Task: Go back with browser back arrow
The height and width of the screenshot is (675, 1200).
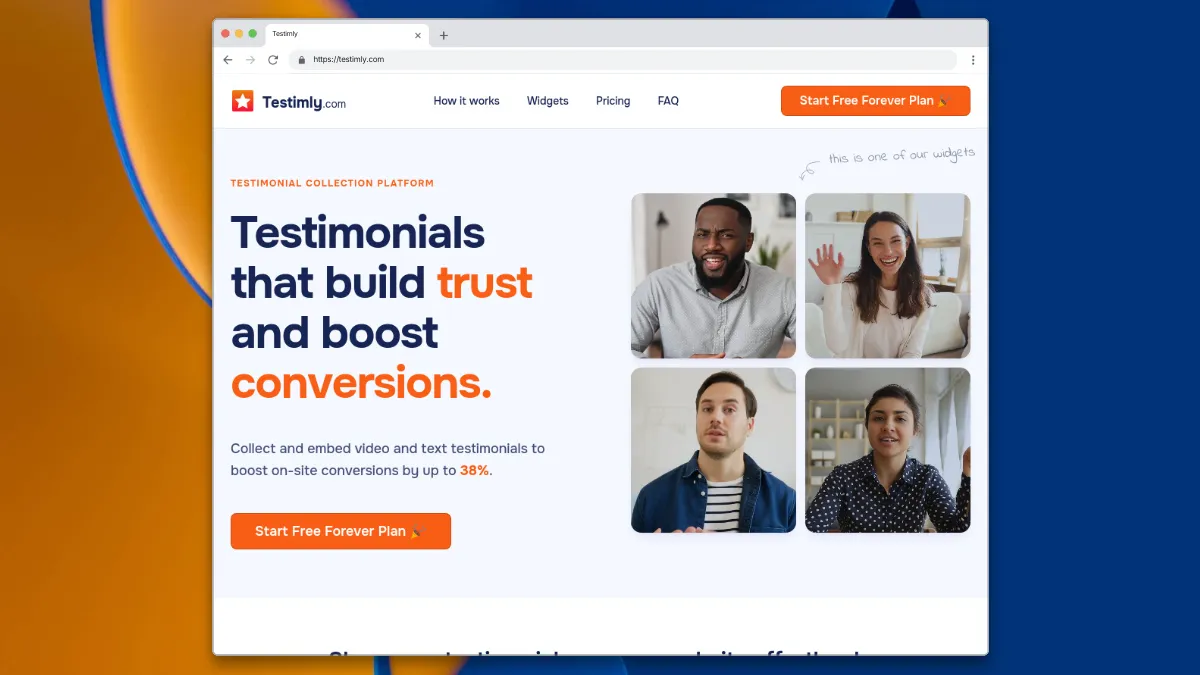Action: tap(228, 60)
